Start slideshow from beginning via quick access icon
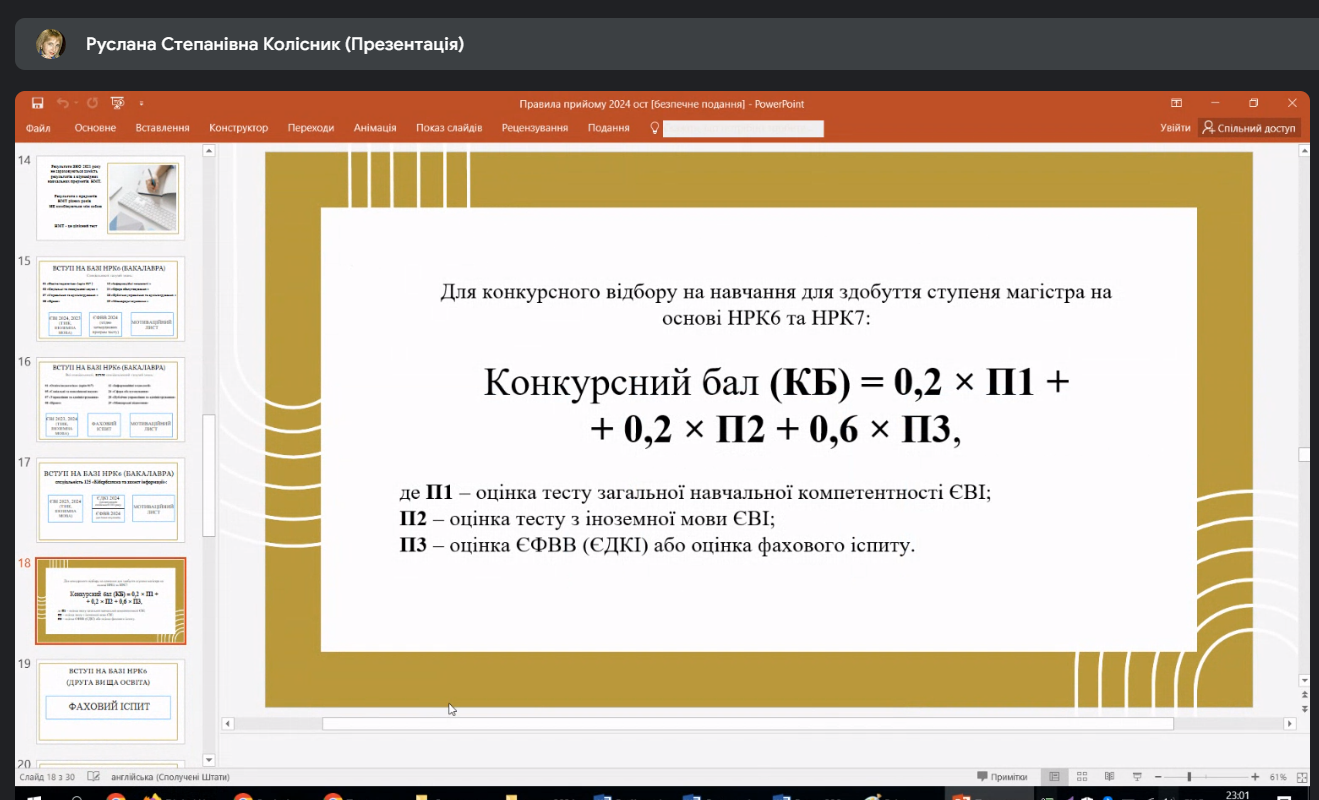 click(x=117, y=103)
